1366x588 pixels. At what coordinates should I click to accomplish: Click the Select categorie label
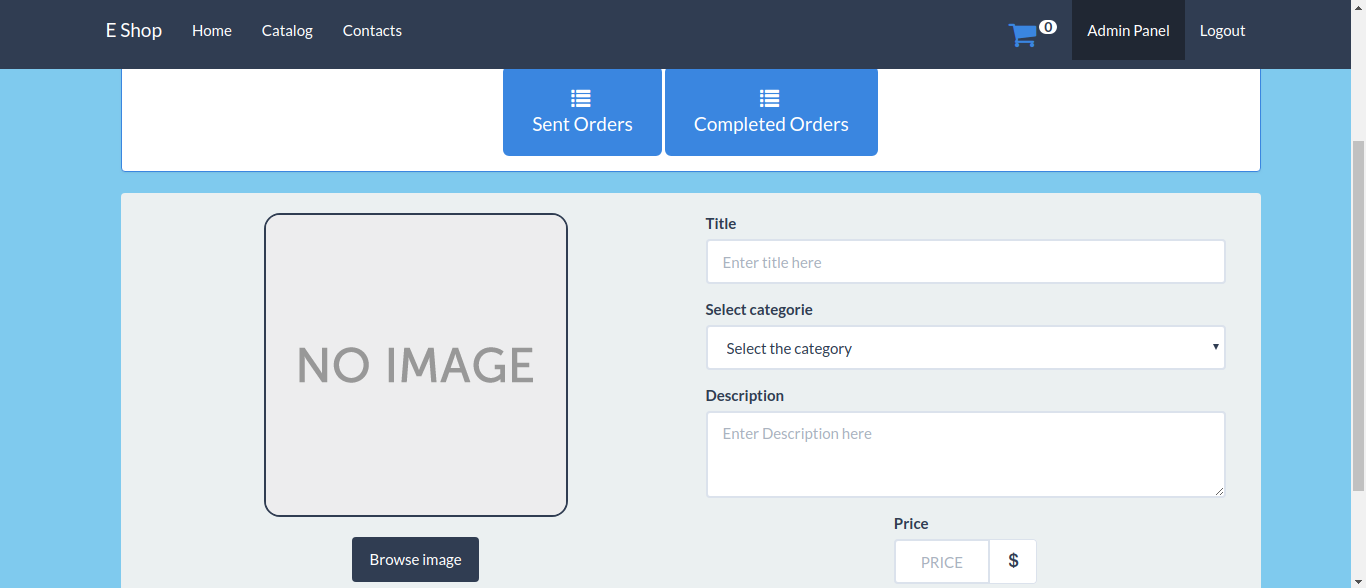[759, 309]
